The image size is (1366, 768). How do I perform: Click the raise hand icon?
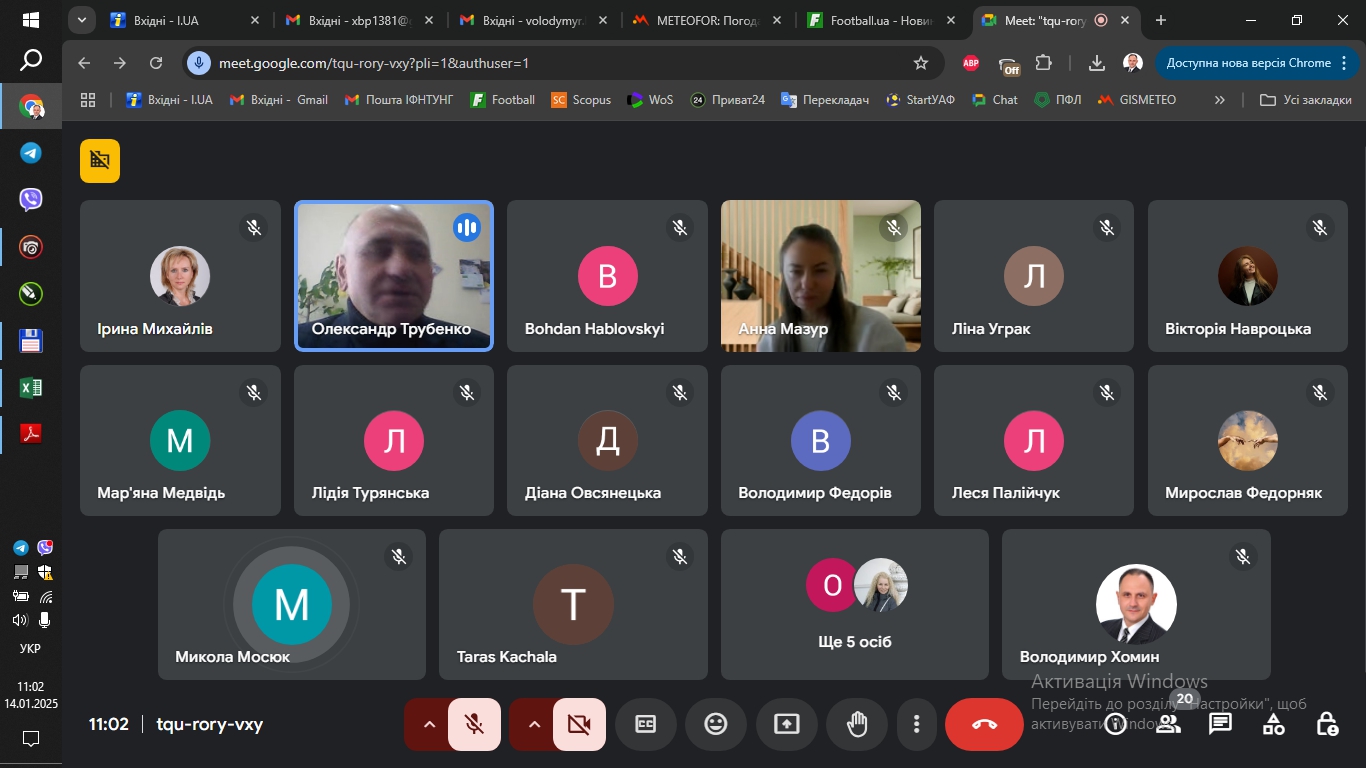click(x=857, y=724)
